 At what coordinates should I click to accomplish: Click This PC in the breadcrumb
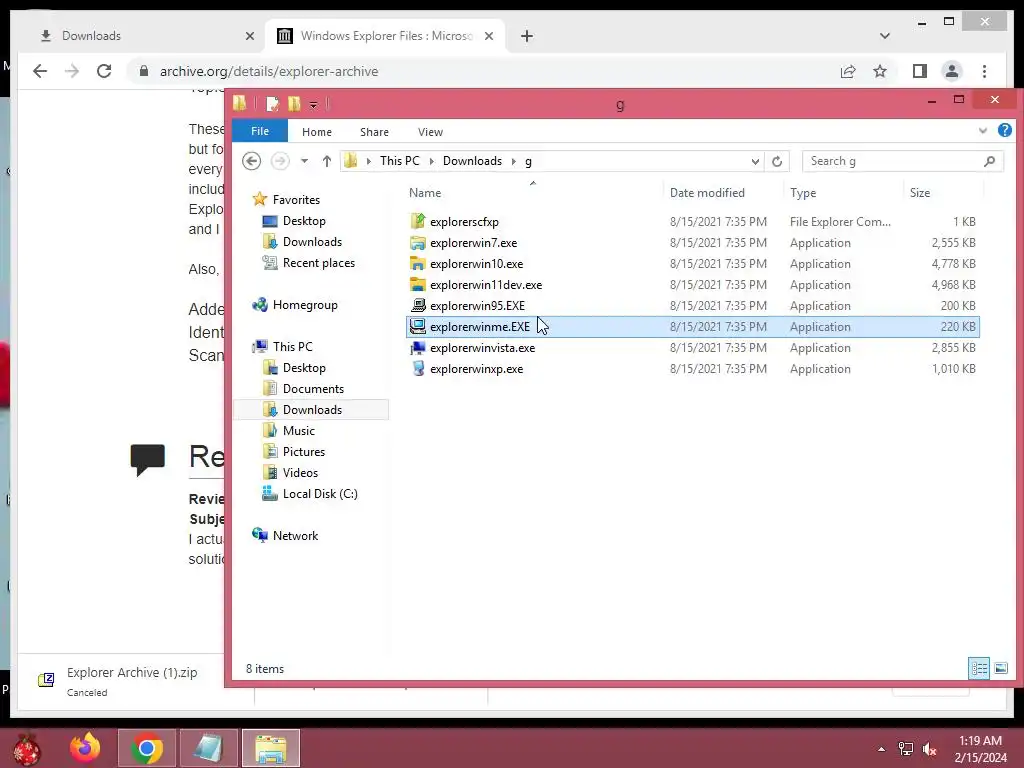pyautogui.click(x=400, y=161)
